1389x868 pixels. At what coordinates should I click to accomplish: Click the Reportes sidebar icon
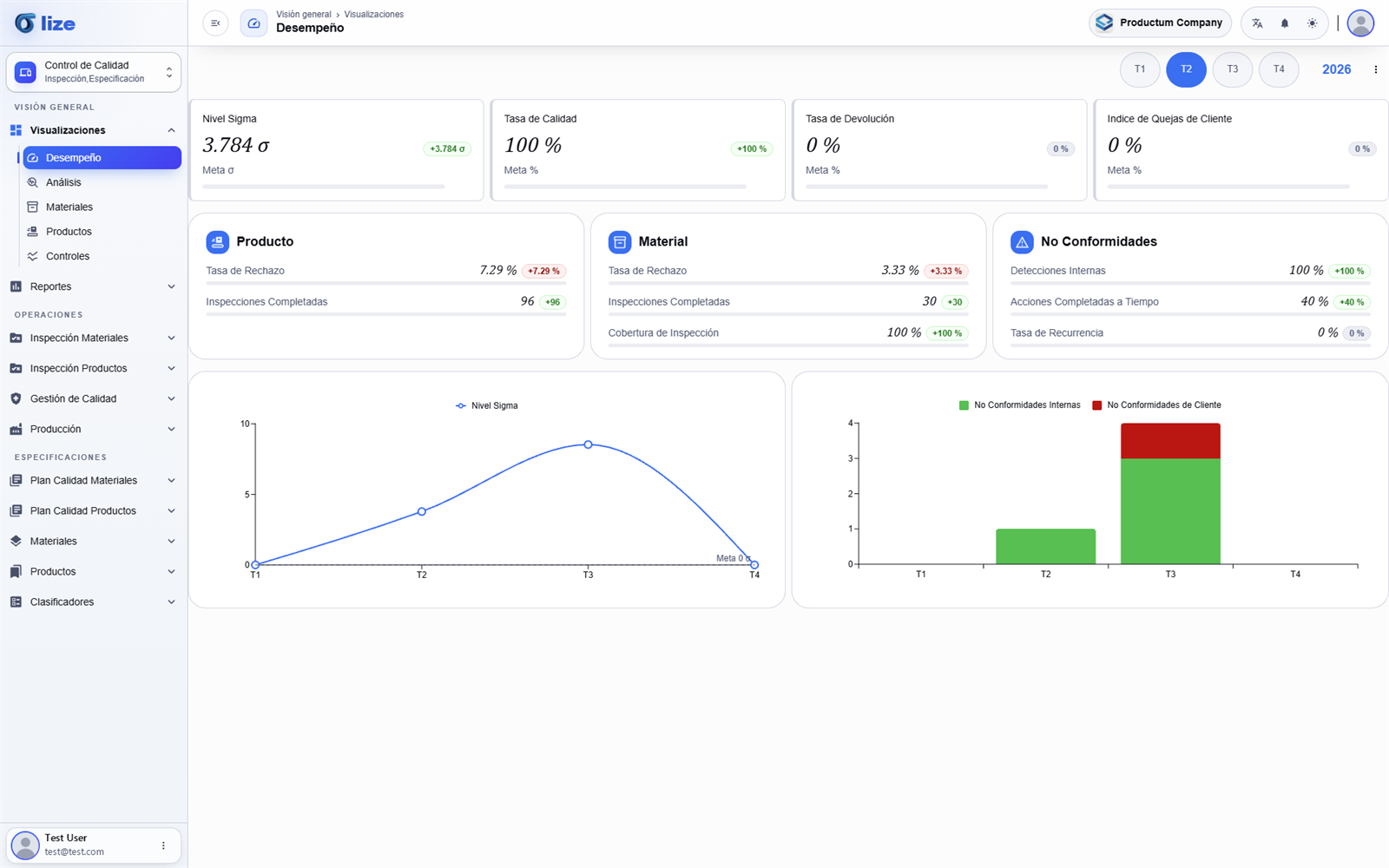16,286
